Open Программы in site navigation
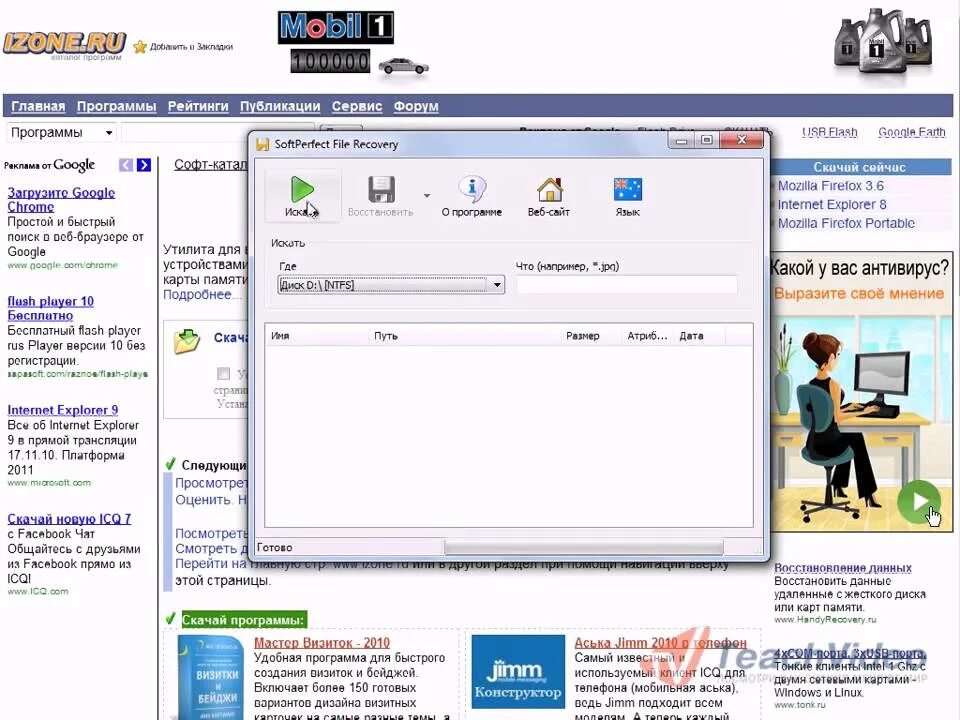This screenshot has height=720, width=960. (x=116, y=106)
